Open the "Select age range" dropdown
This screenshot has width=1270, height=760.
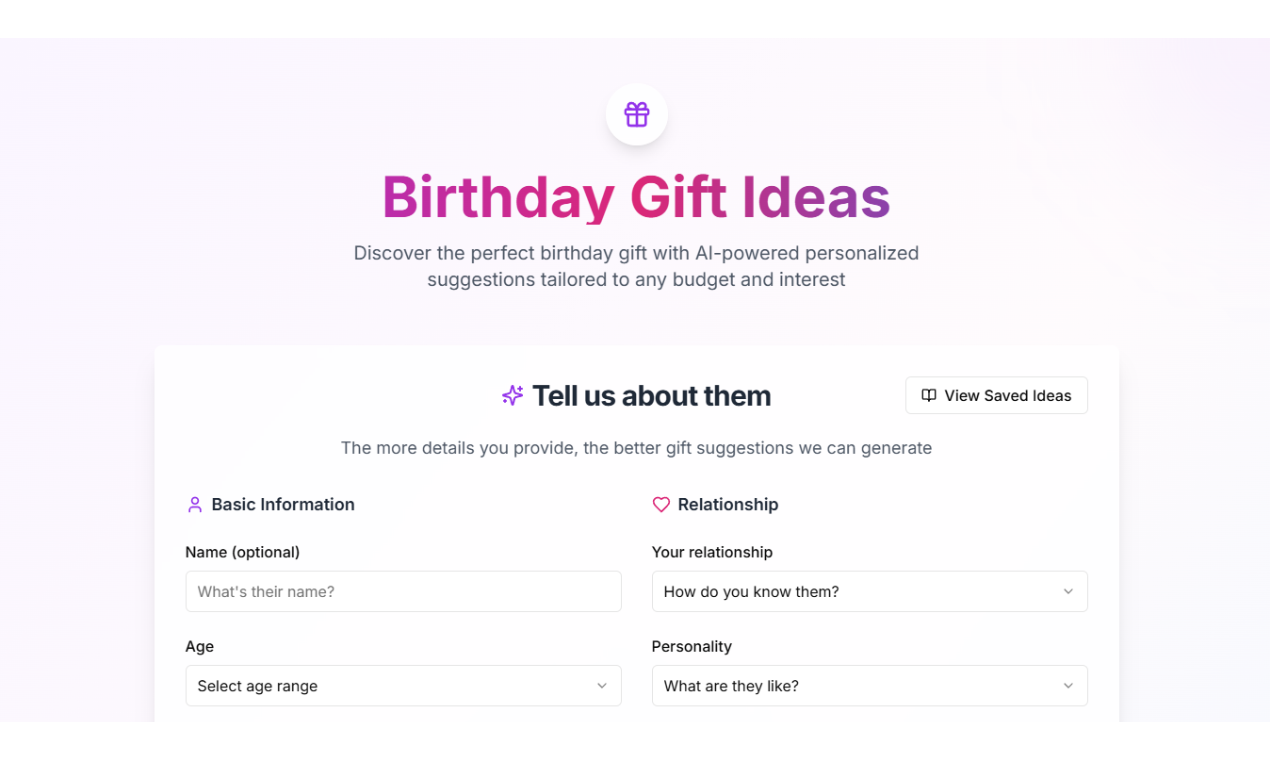[403, 686]
